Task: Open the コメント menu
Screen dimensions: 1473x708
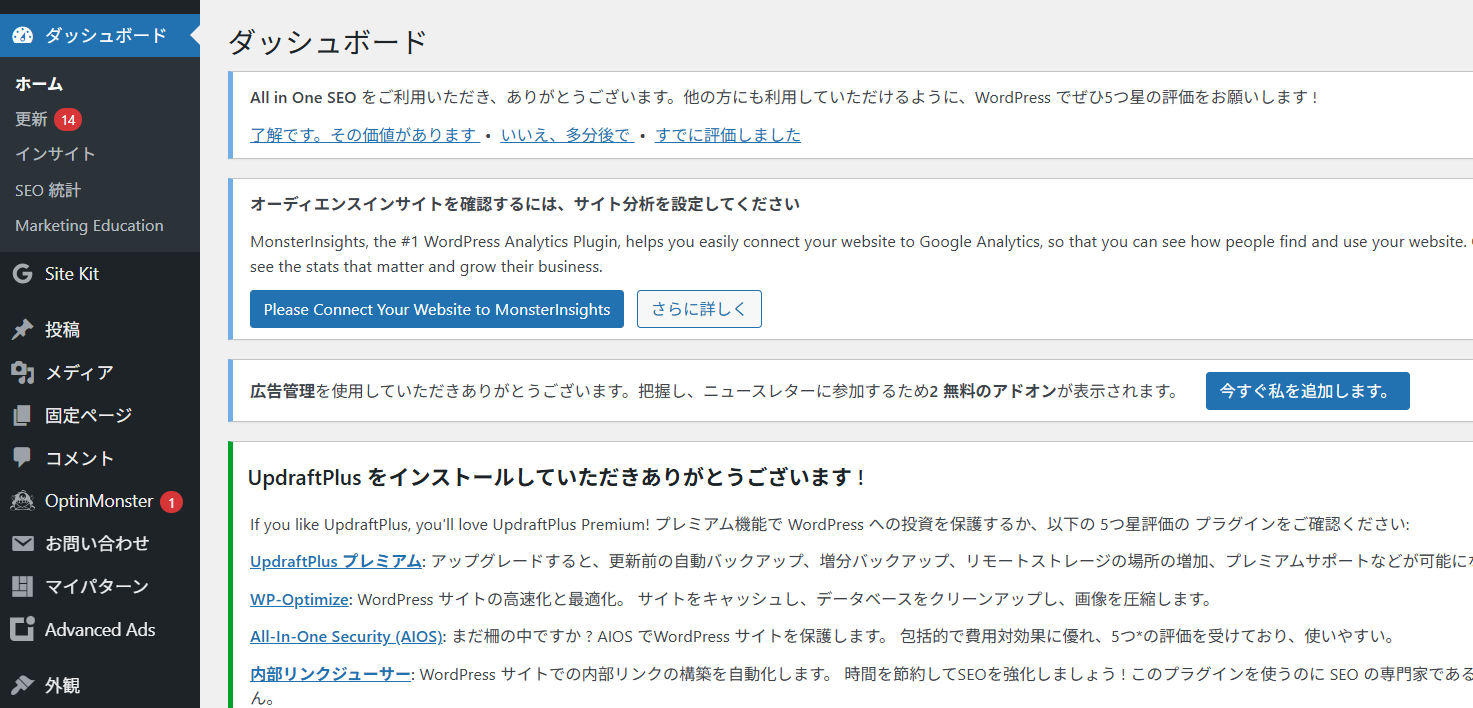Action: [x=100, y=458]
